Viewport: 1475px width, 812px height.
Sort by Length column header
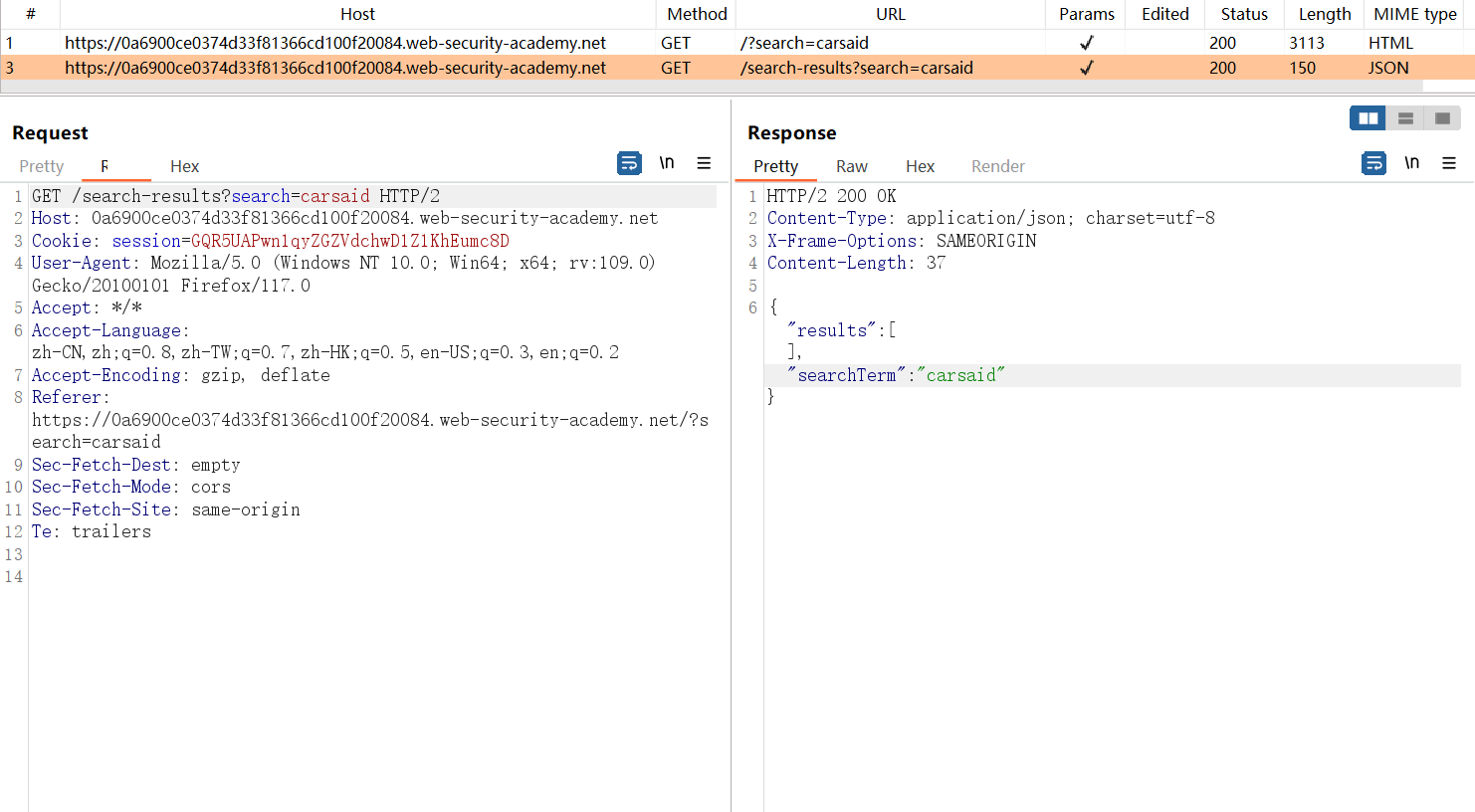click(1324, 14)
